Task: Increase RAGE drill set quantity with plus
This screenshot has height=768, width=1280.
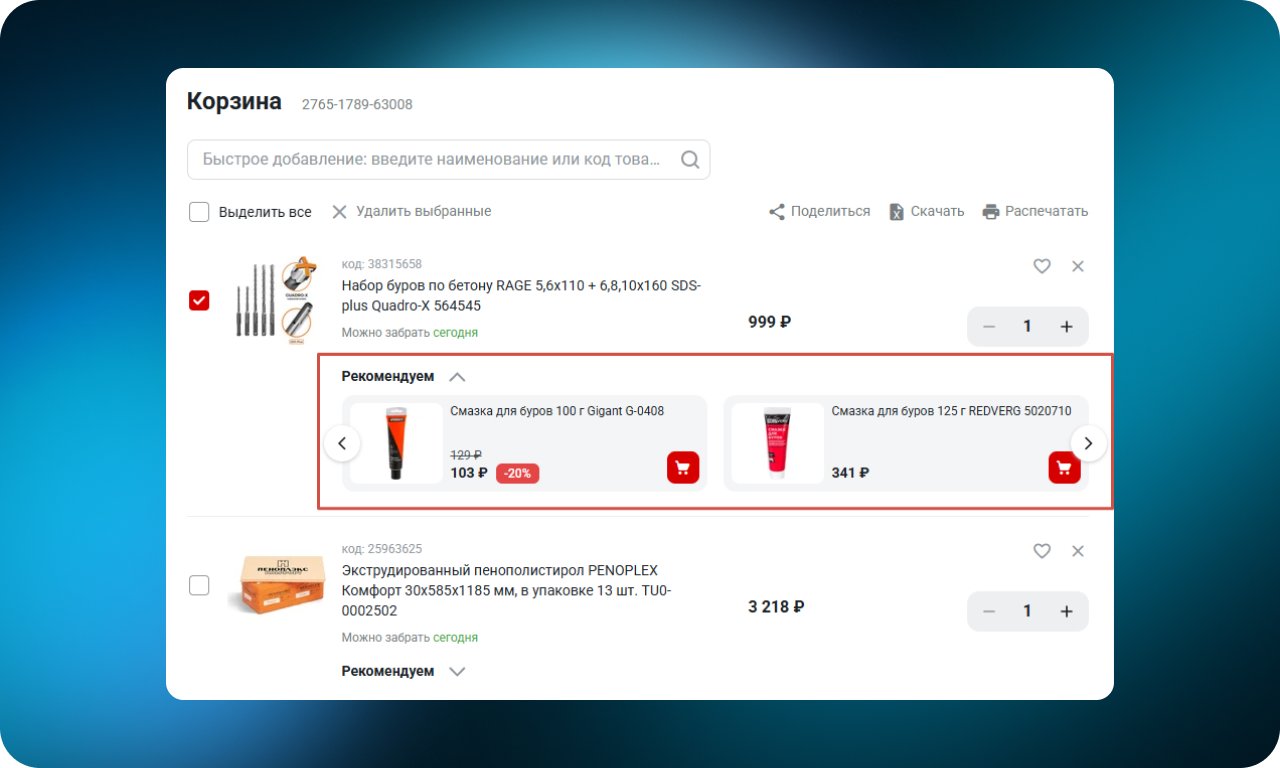Action: (x=1066, y=327)
